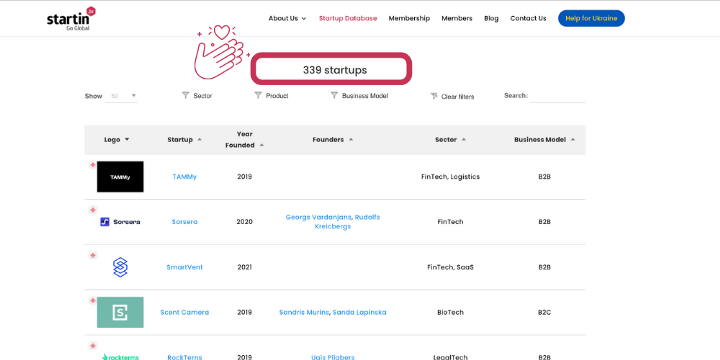
Task: Click the Scent Camera green logo
Action: click(x=120, y=312)
